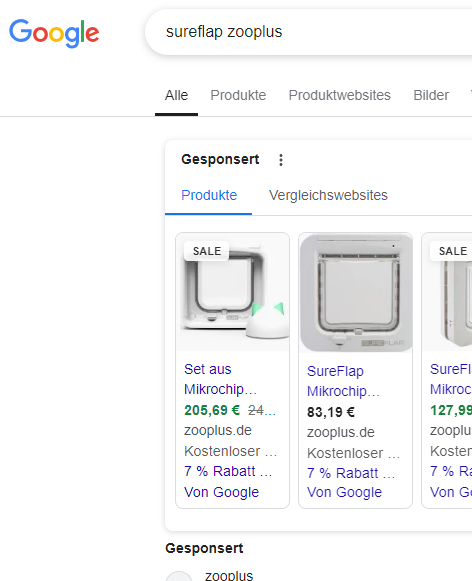Click 'Von Google' under the second product

click(344, 492)
